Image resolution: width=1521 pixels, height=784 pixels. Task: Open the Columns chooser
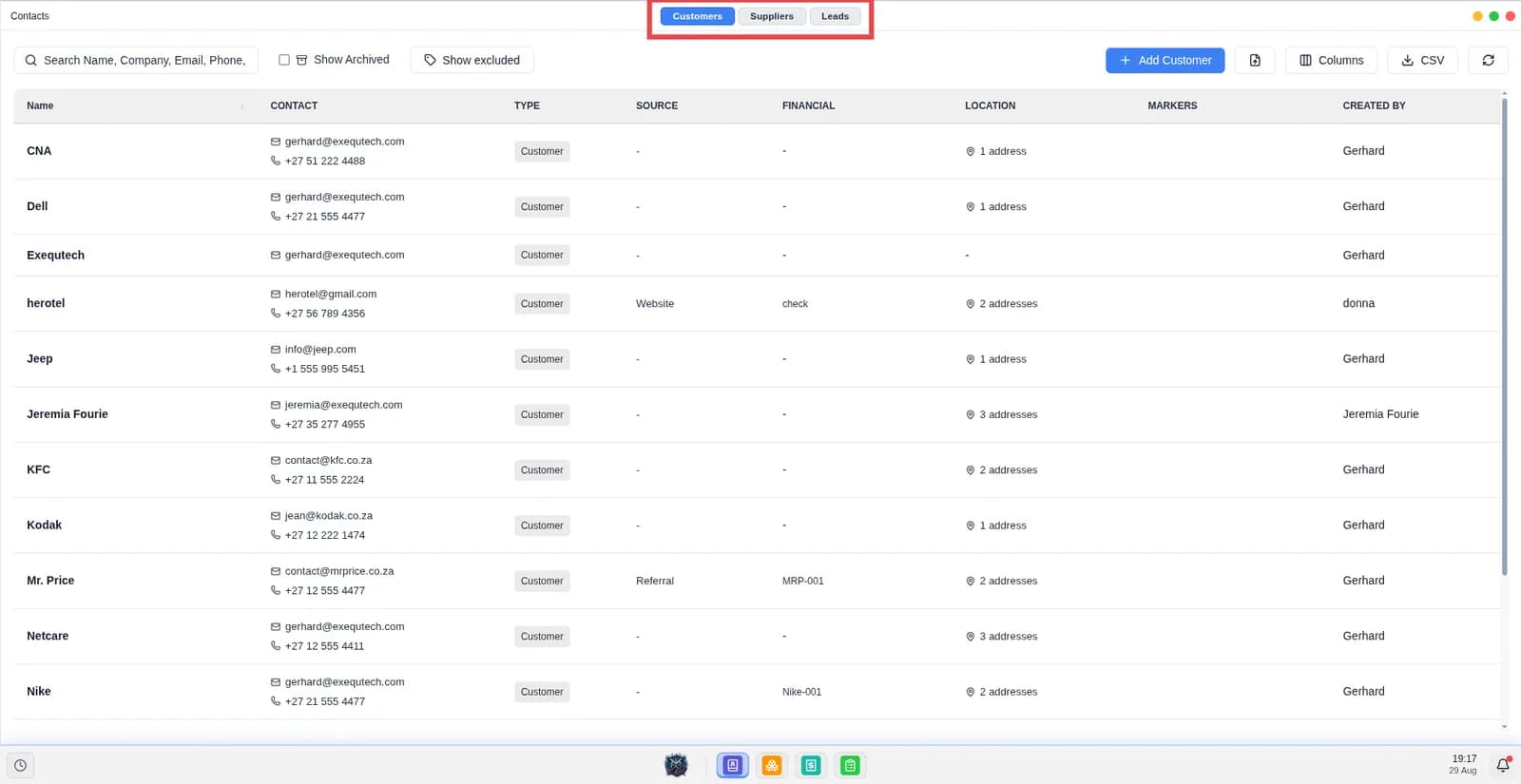1331,60
